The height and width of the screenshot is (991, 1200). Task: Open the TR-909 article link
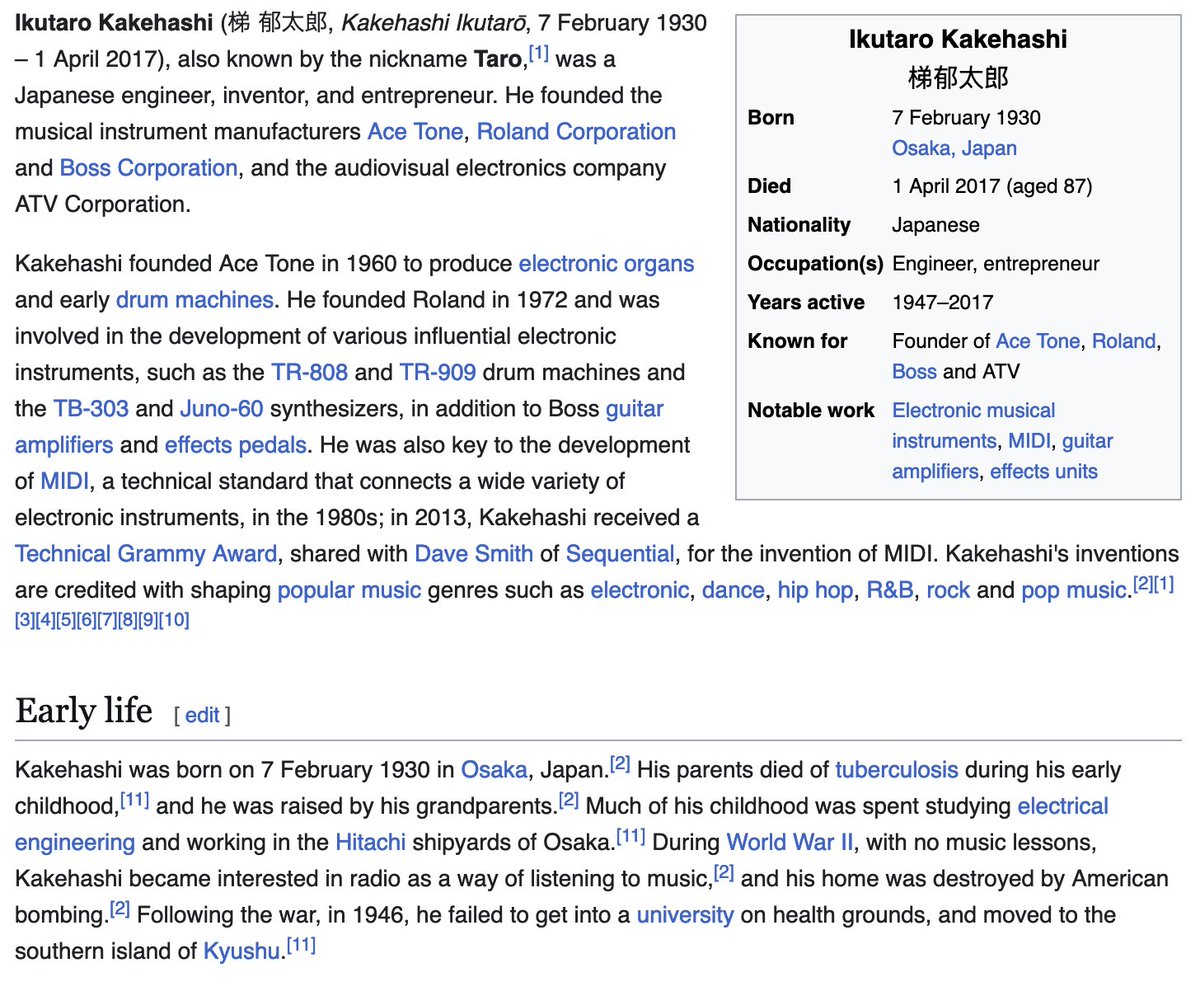click(x=437, y=373)
